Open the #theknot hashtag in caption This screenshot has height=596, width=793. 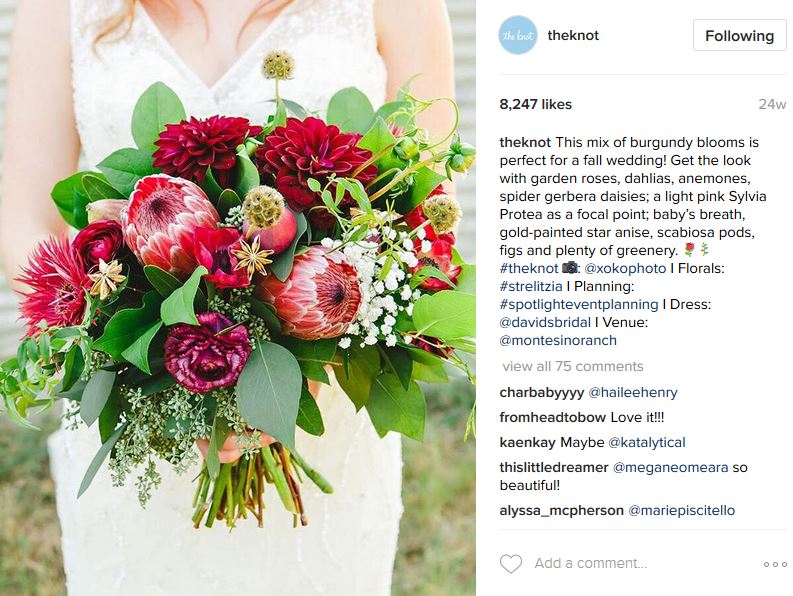point(529,268)
